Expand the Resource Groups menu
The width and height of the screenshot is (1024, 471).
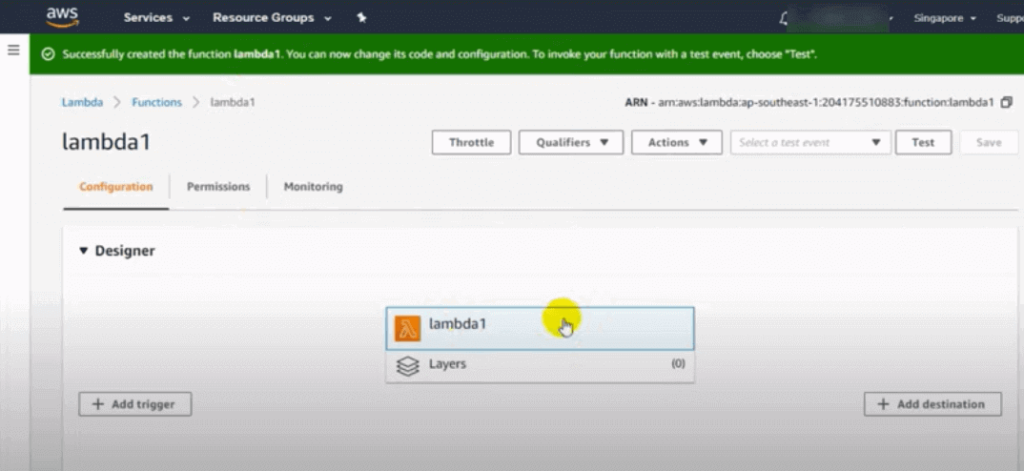click(x=272, y=18)
